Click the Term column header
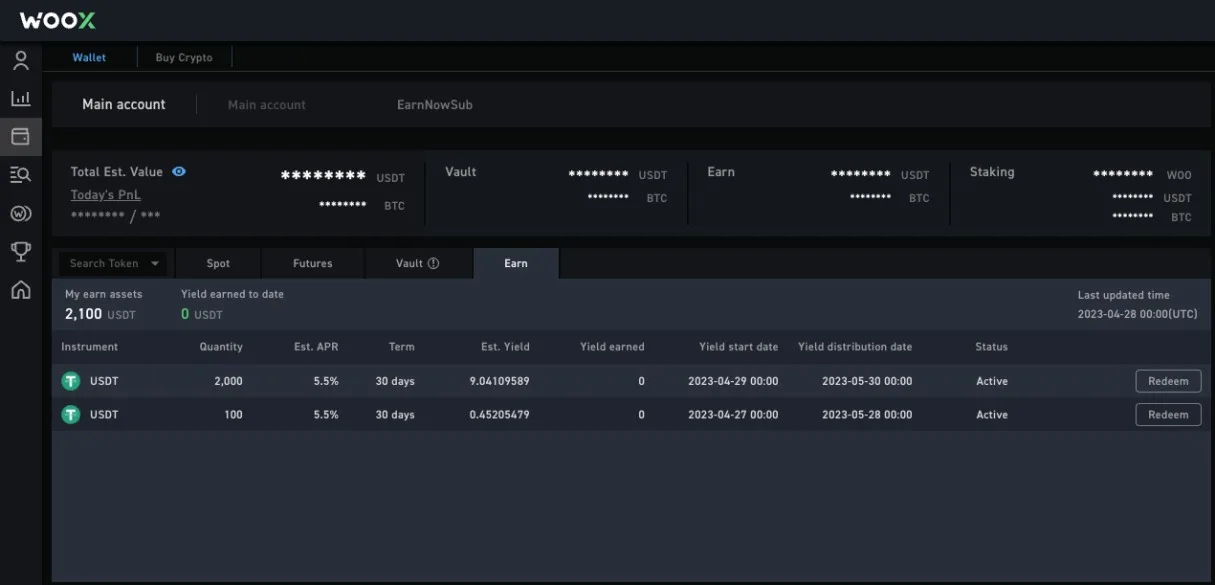This screenshot has height=585, width=1215. (402, 347)
